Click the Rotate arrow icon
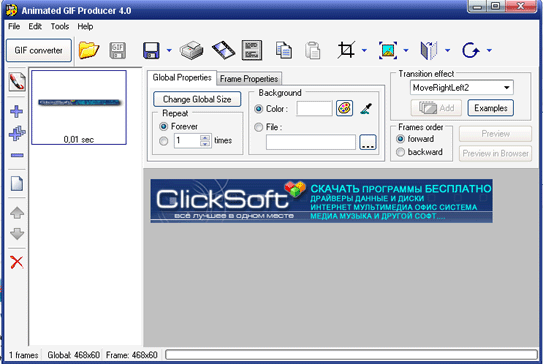The image size is (543, 364). [x=471, y=50]
